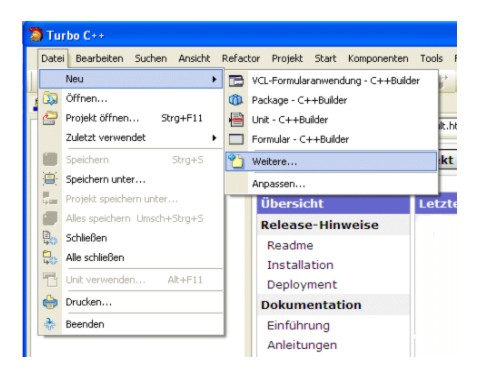Open the Komponenten menu
Viewport: 479px width, 378px height.
[x=378, y=59]
